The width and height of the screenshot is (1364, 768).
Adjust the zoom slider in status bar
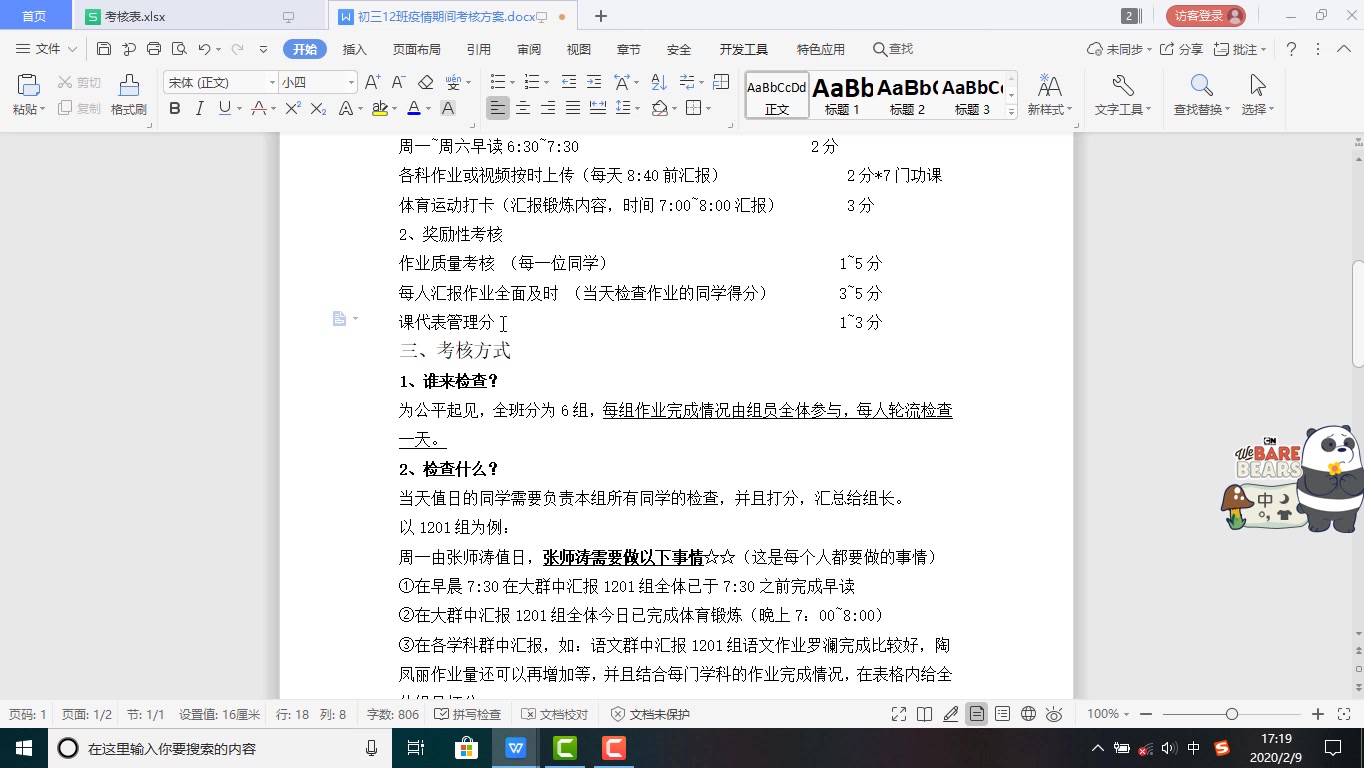1232,714
